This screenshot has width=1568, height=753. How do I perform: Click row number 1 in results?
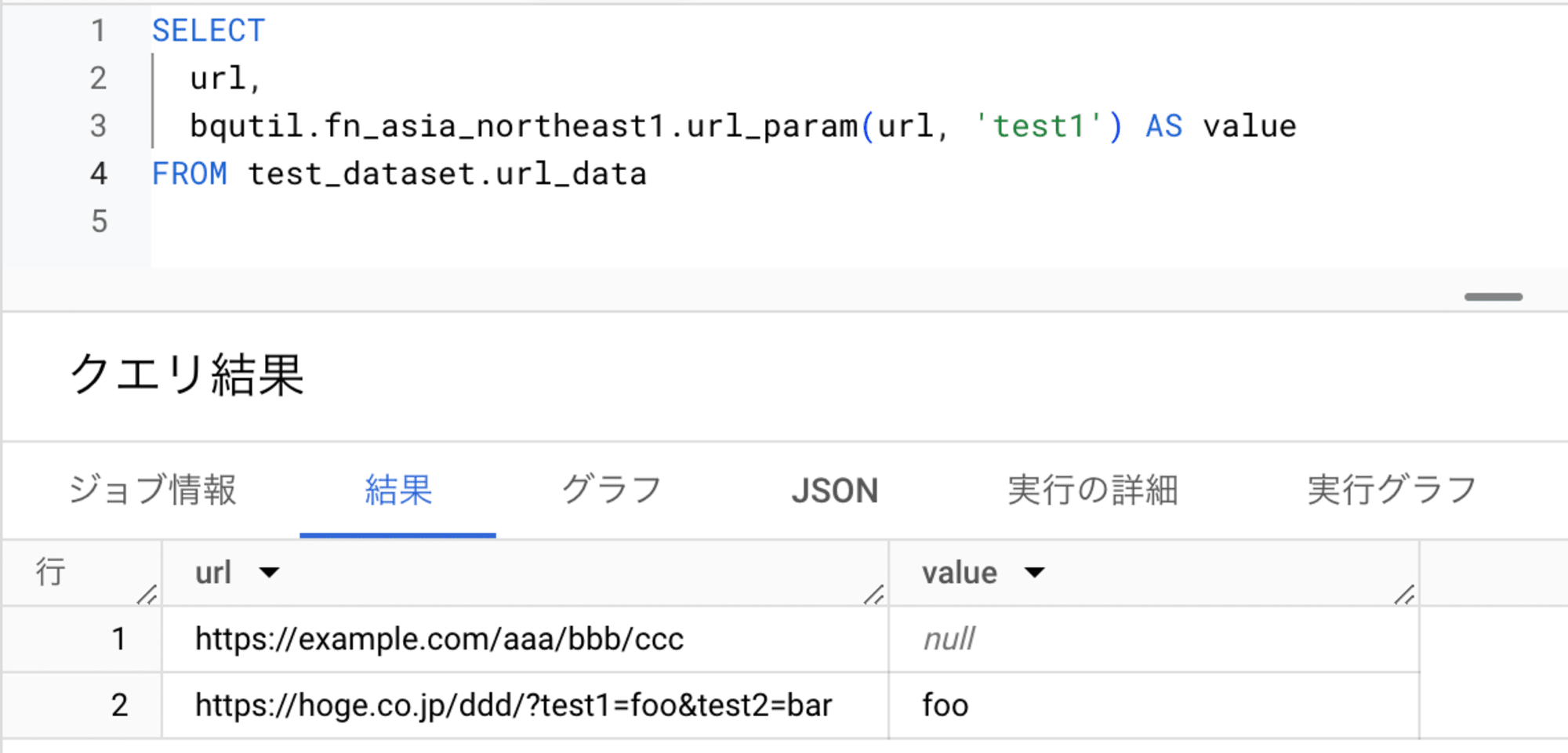(x=118, y=639)
